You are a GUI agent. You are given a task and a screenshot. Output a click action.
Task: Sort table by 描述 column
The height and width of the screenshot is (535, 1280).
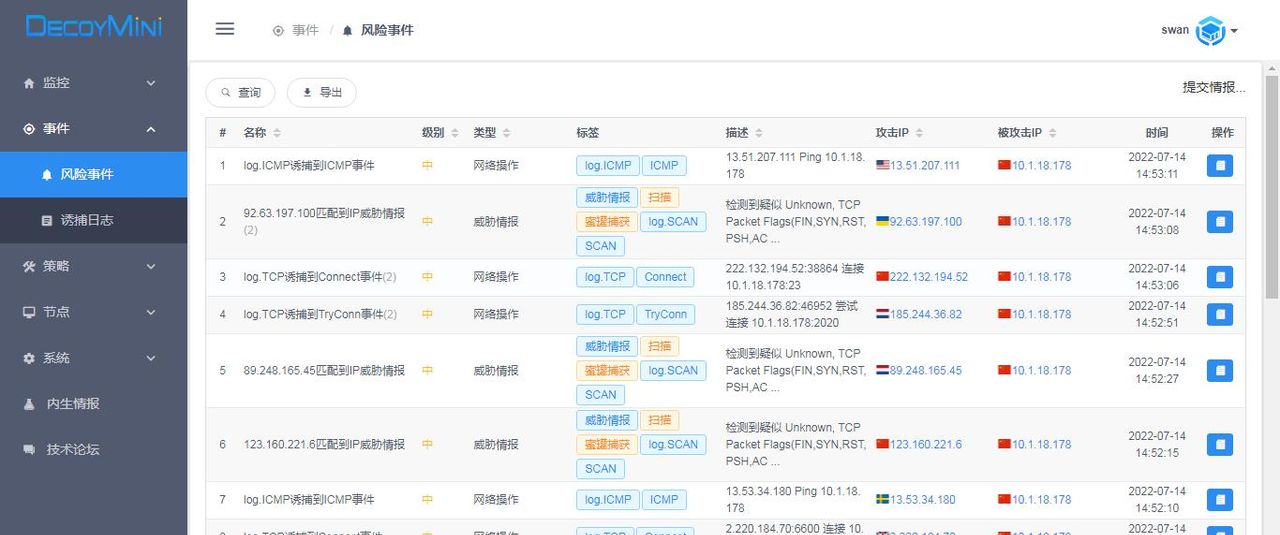[759, 133]
